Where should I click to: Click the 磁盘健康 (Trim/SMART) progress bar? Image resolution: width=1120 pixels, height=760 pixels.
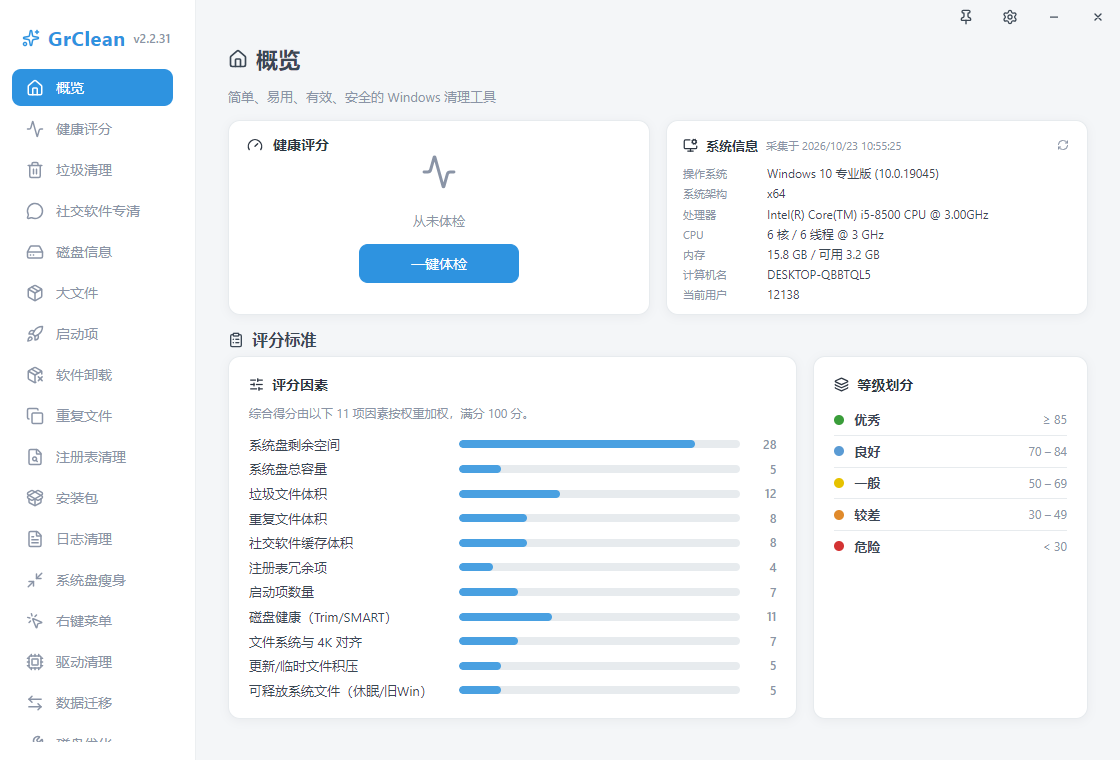(x=599, y=616)
